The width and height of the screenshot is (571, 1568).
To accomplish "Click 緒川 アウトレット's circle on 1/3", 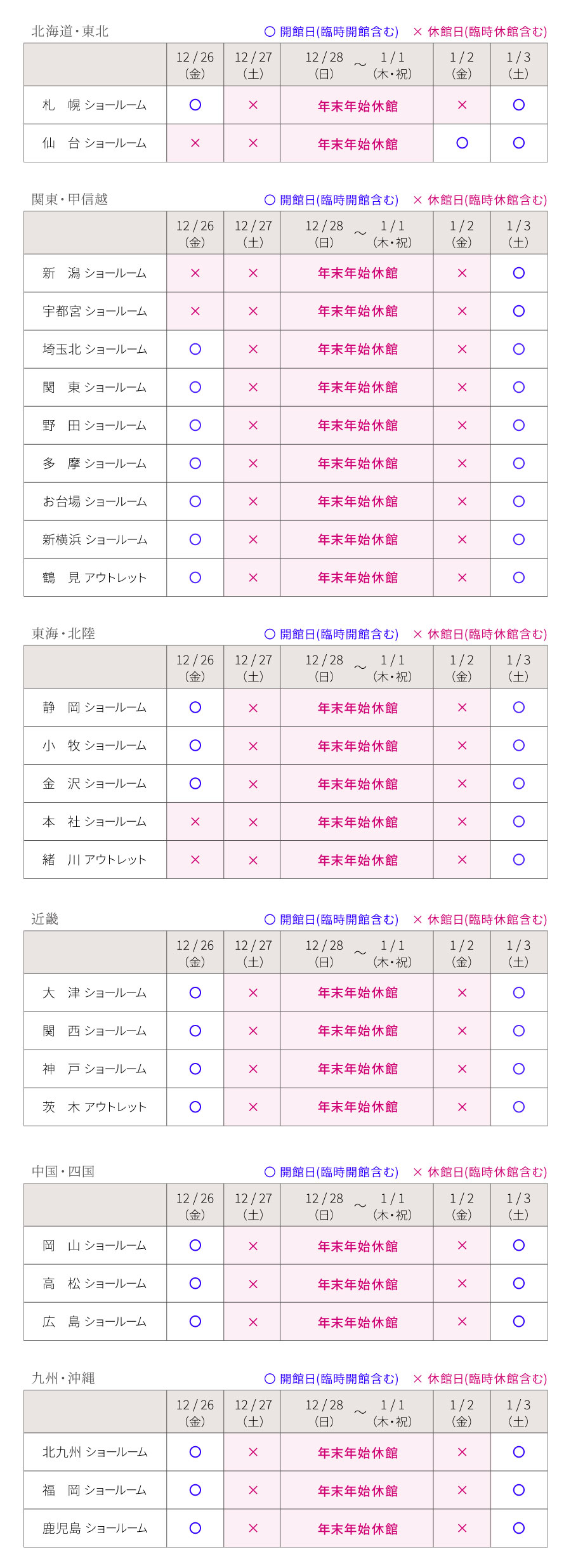I will point(518,860).
